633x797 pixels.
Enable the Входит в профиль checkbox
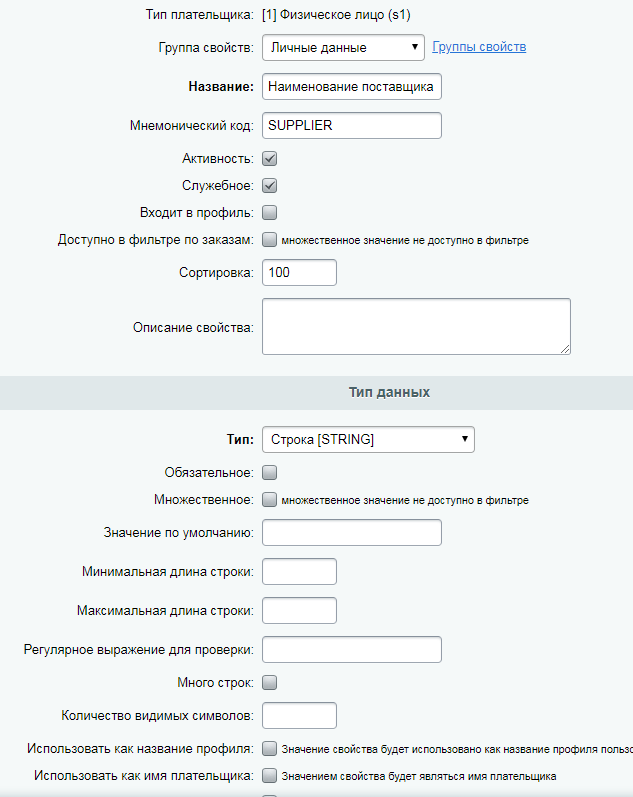pyautogui.click(x=269, y=212)
